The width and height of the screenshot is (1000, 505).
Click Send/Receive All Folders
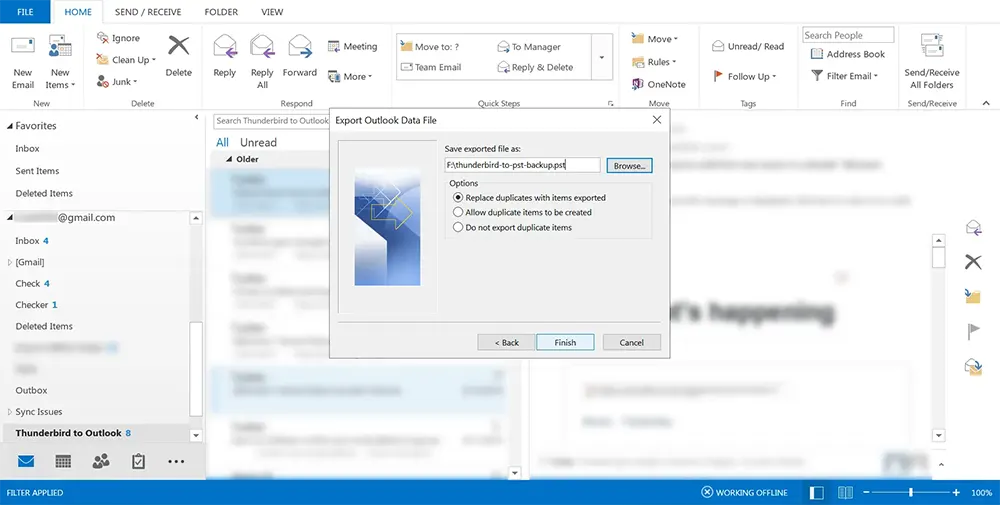tap(932, 62)
